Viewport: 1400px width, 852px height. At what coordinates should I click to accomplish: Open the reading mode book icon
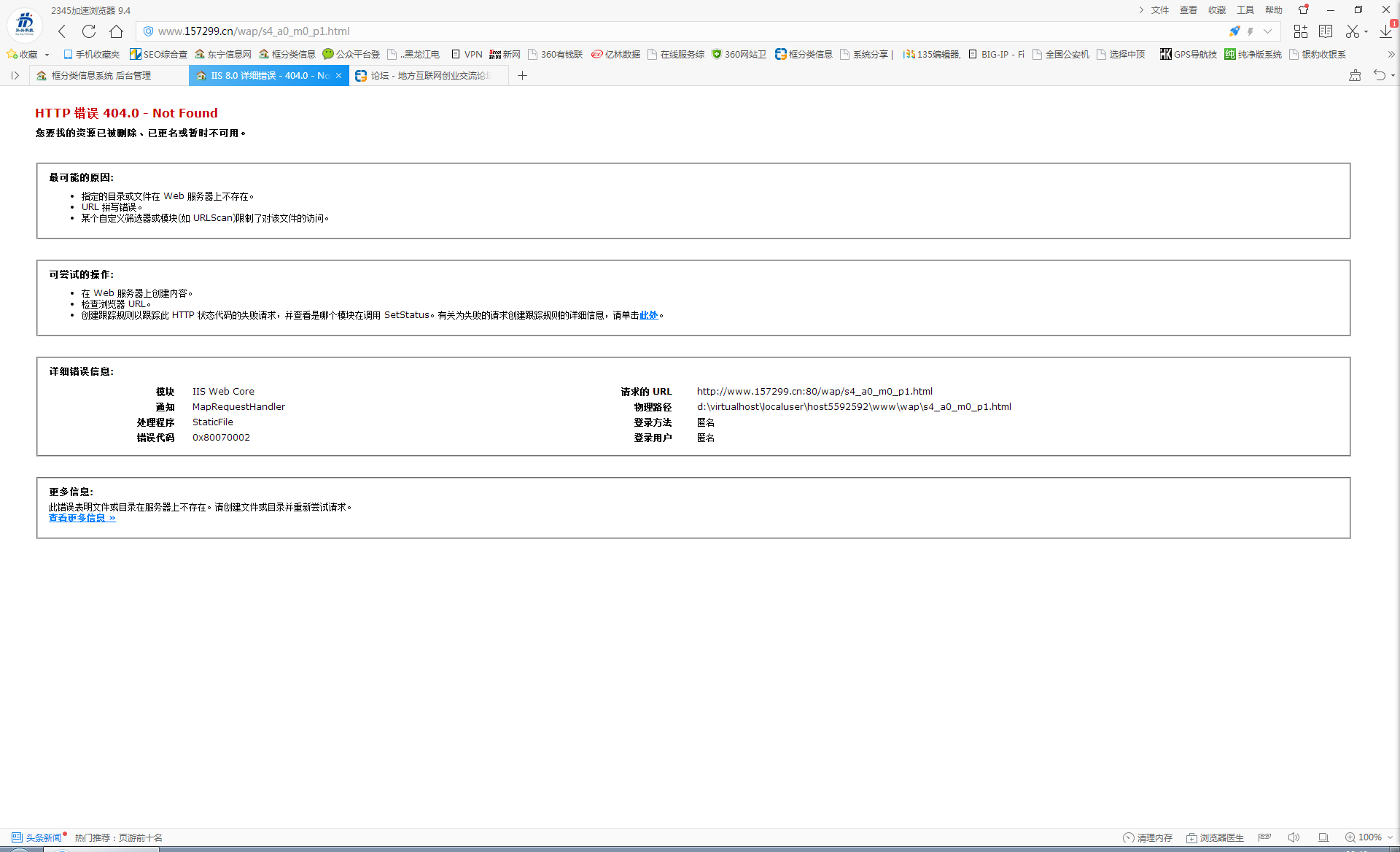1326,31
